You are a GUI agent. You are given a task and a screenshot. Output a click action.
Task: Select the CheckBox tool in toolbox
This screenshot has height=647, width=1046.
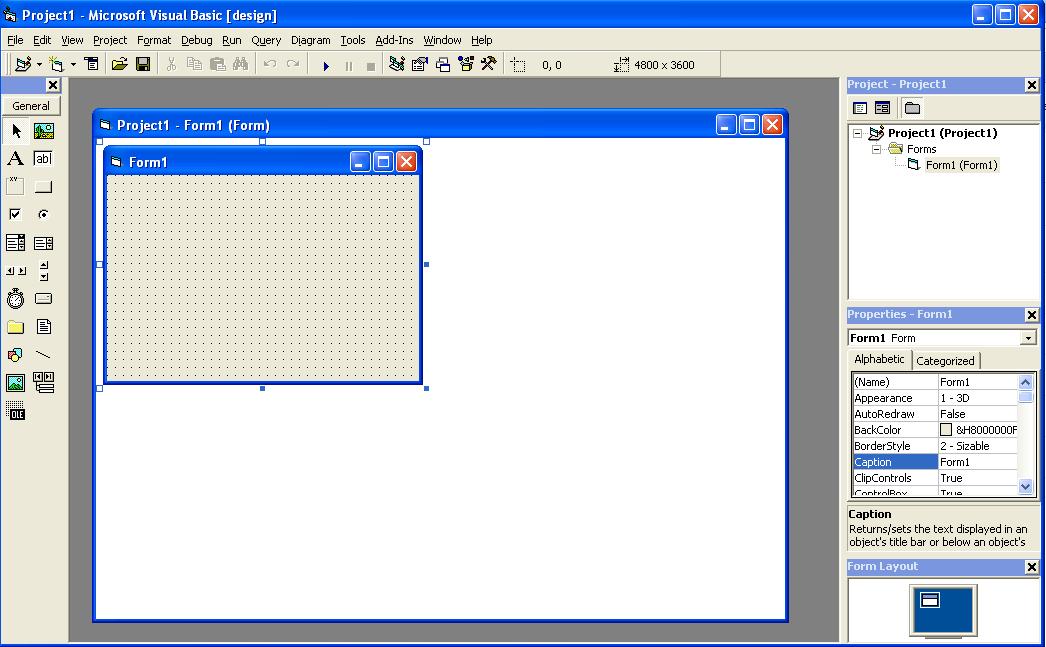tap(16, 214)
